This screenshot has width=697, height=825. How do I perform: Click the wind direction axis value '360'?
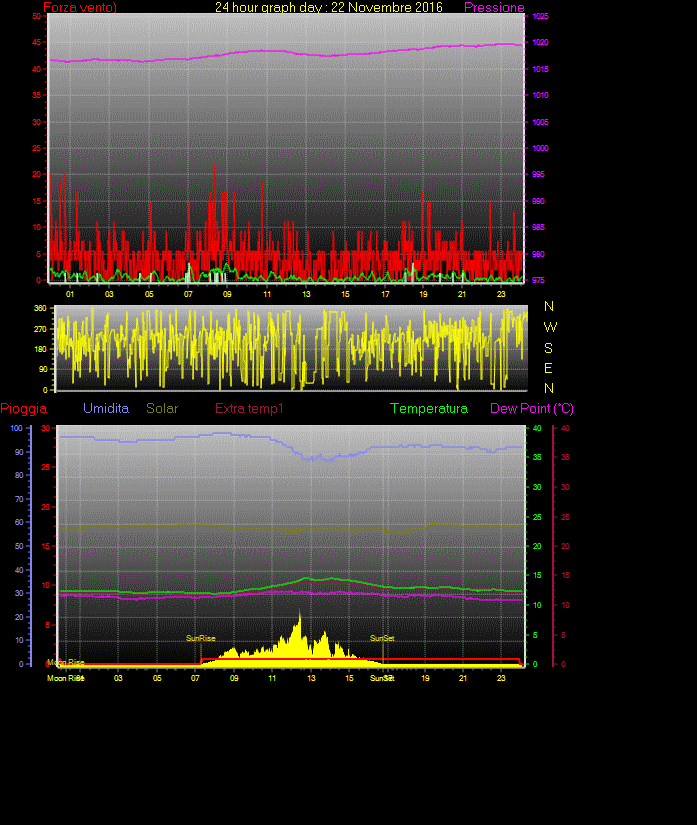pos(41,308)
